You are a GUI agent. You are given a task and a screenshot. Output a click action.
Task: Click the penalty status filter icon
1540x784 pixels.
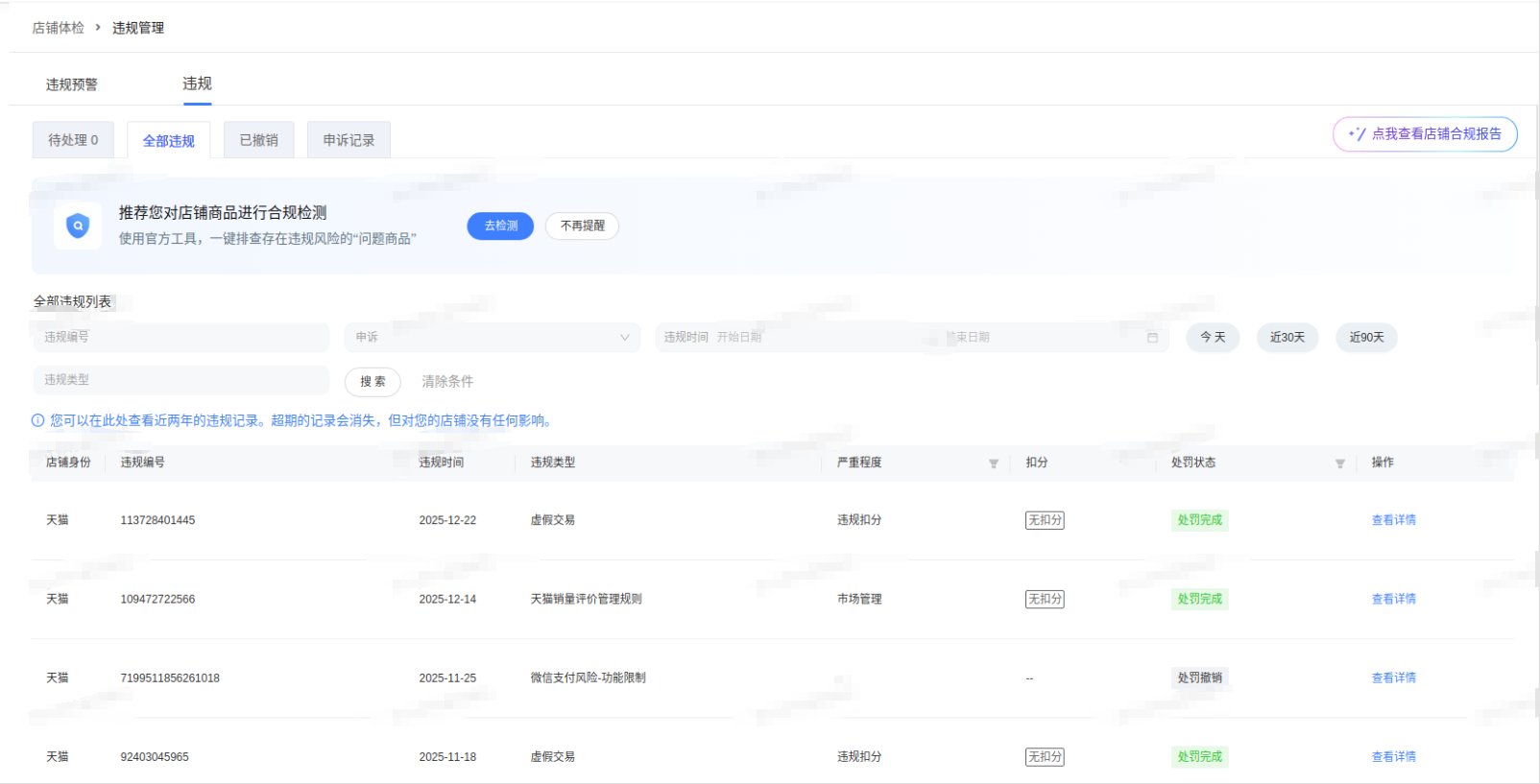tap(1339, 463)
